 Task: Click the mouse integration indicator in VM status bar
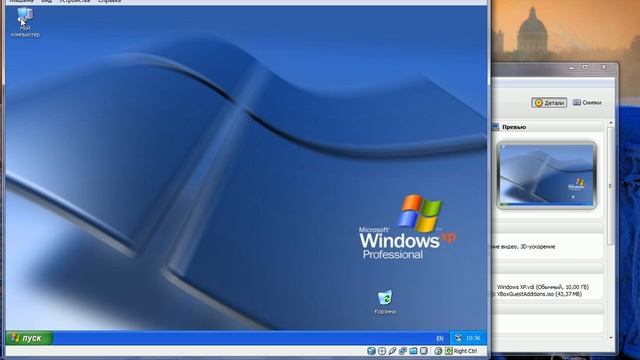(438, 351)
